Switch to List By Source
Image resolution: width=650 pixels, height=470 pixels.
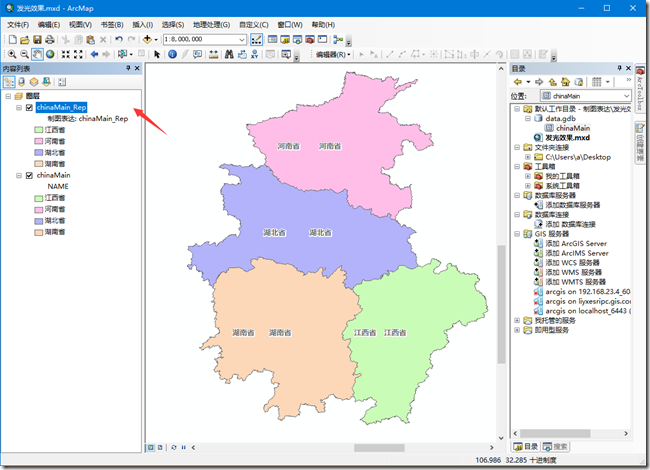22,82
